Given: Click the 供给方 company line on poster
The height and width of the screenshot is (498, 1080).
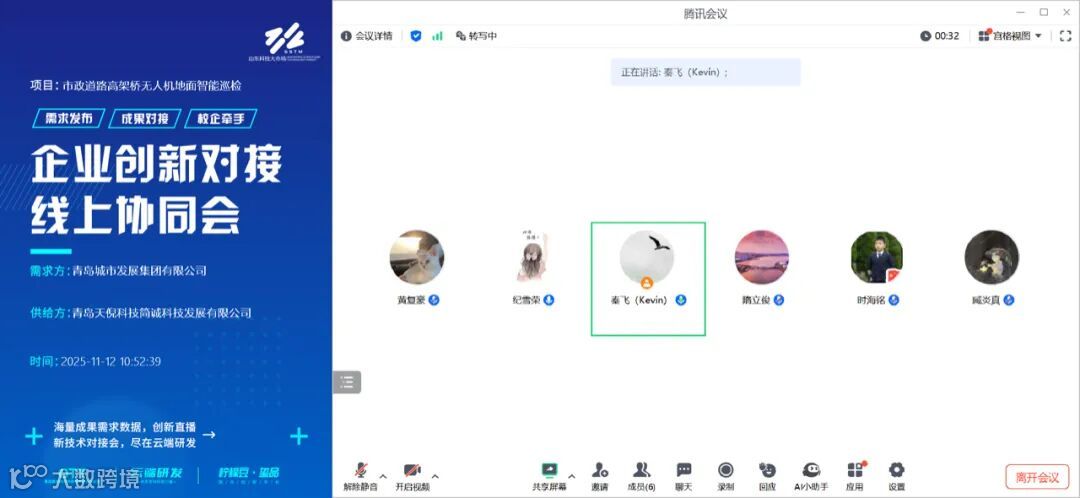Looking at the screenshot, I should [x=141, y=313].
